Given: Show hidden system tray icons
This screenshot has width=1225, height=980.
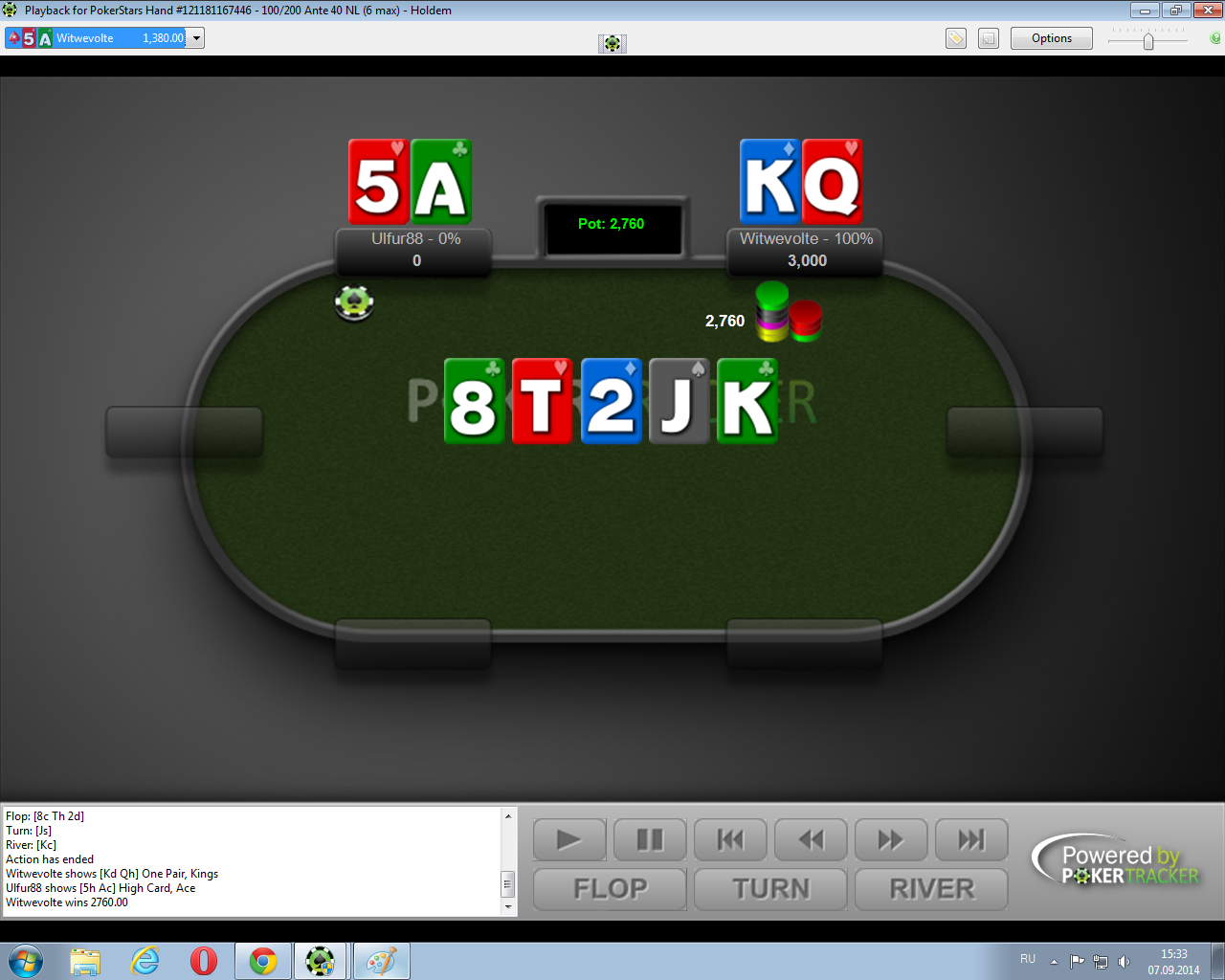Looking at the screenshot, I should pyautogui.click(x=1054, y=962).
